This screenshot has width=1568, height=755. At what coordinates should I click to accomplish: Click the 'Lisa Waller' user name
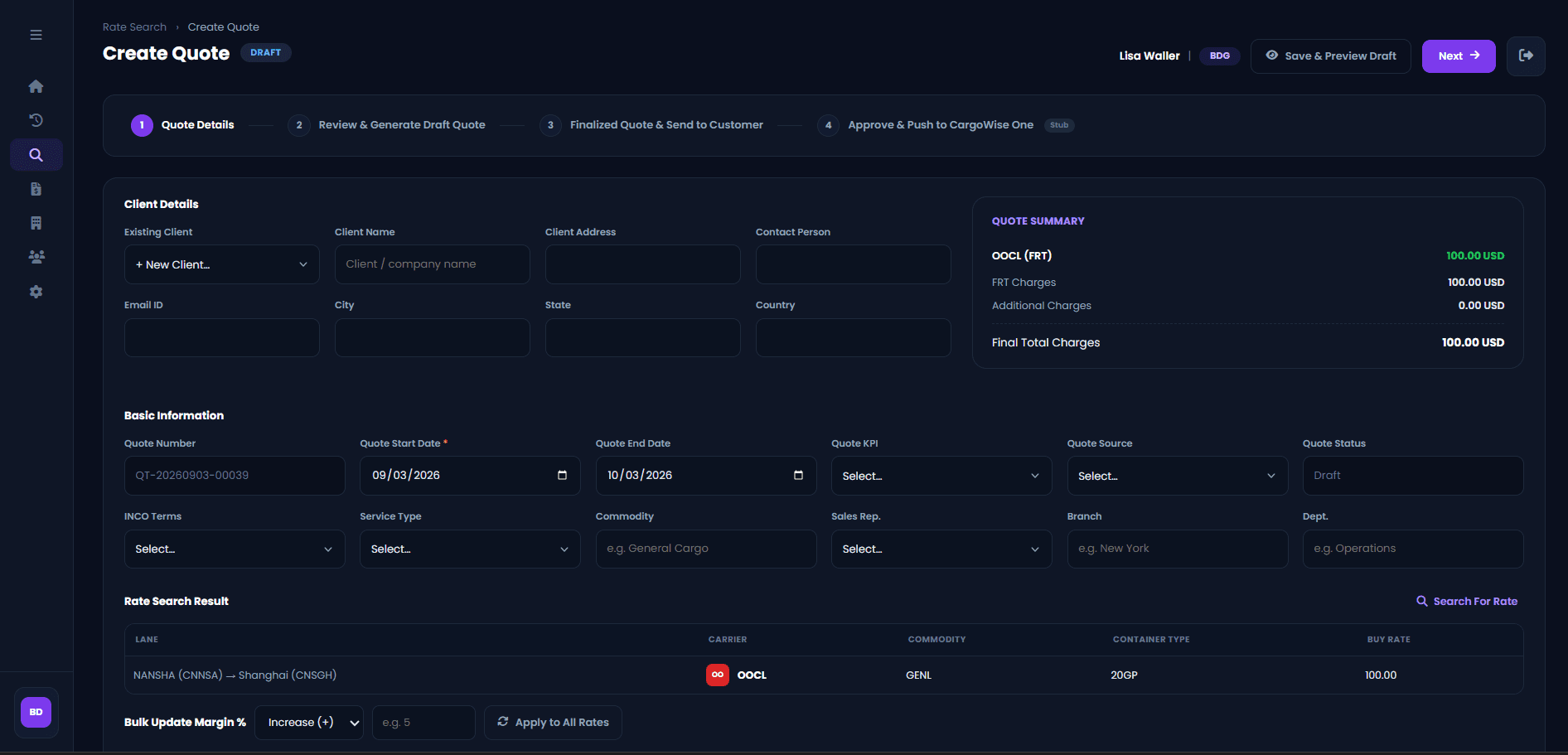click(1149, 56)
